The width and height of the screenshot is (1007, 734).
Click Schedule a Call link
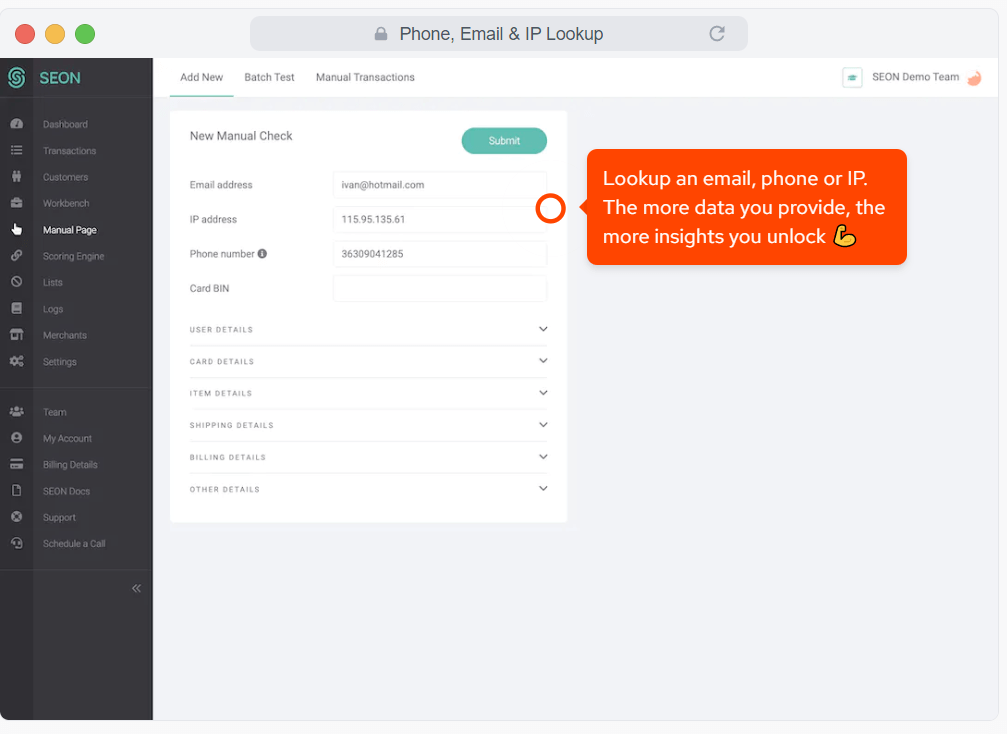(74, 543)
